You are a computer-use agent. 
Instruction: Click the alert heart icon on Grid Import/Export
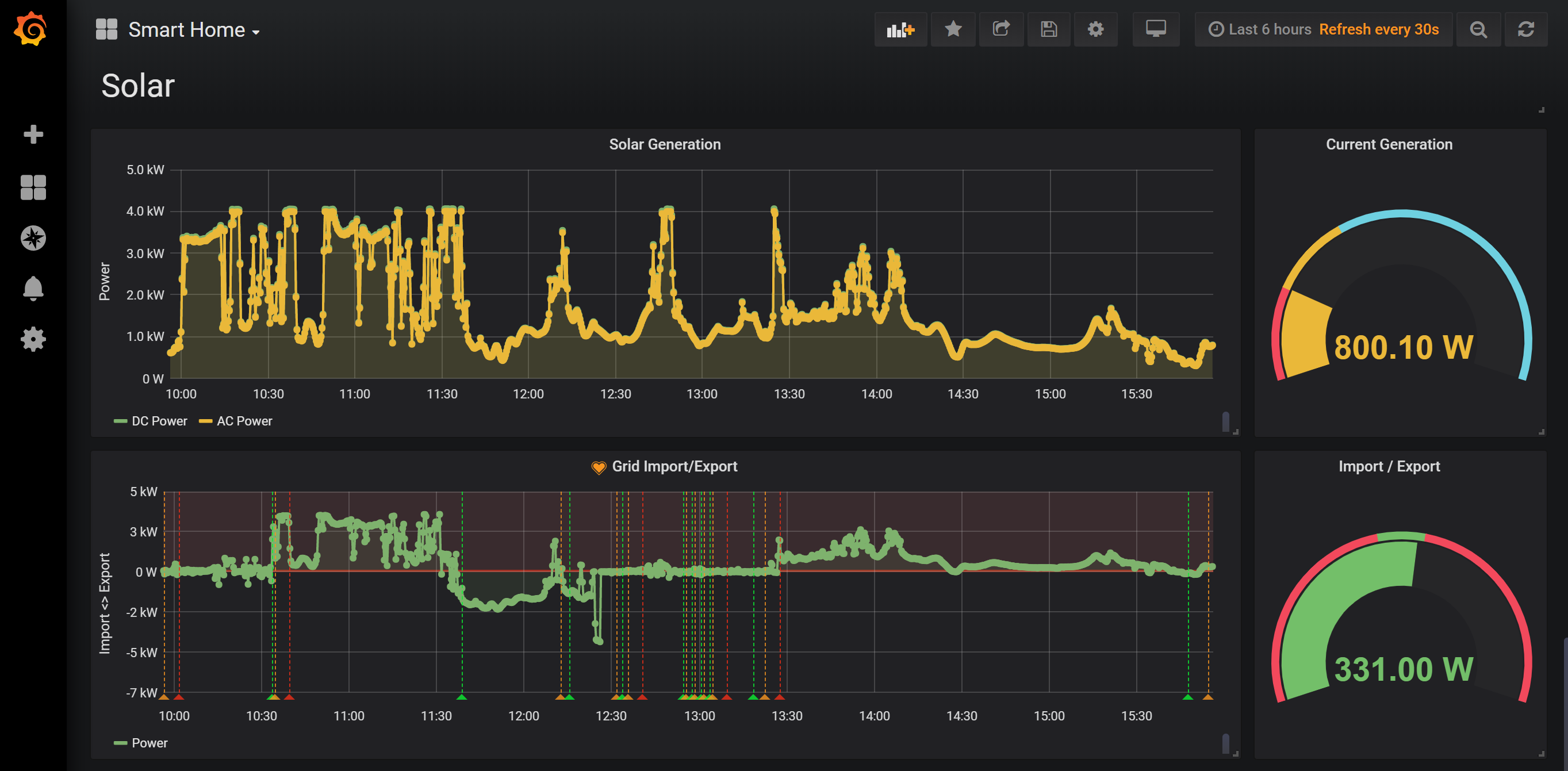point(599,467)
